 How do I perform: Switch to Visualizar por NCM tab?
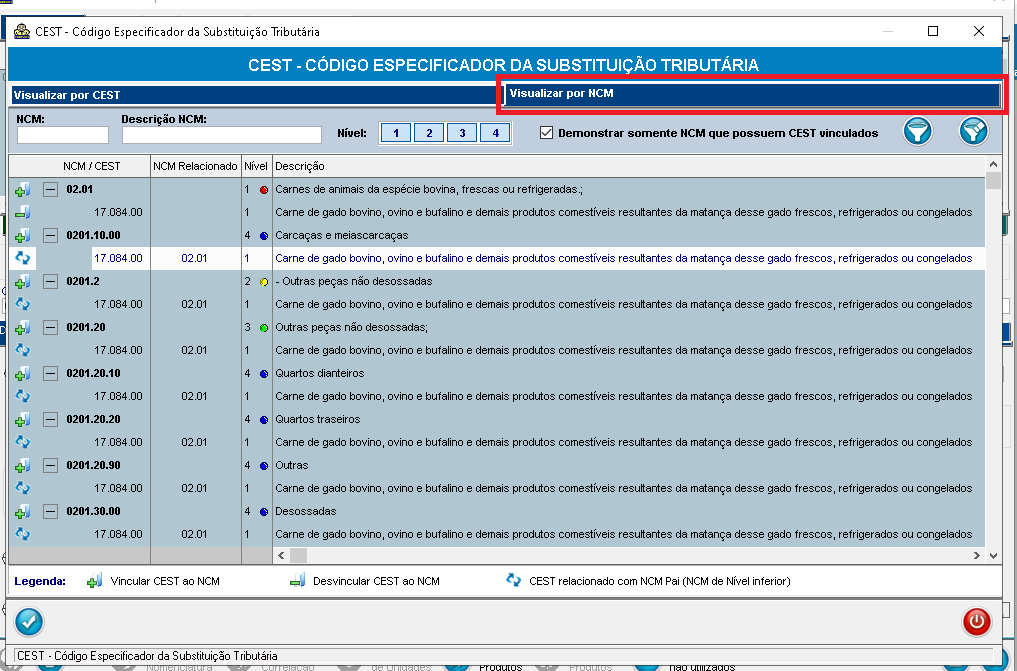(752, 94)
